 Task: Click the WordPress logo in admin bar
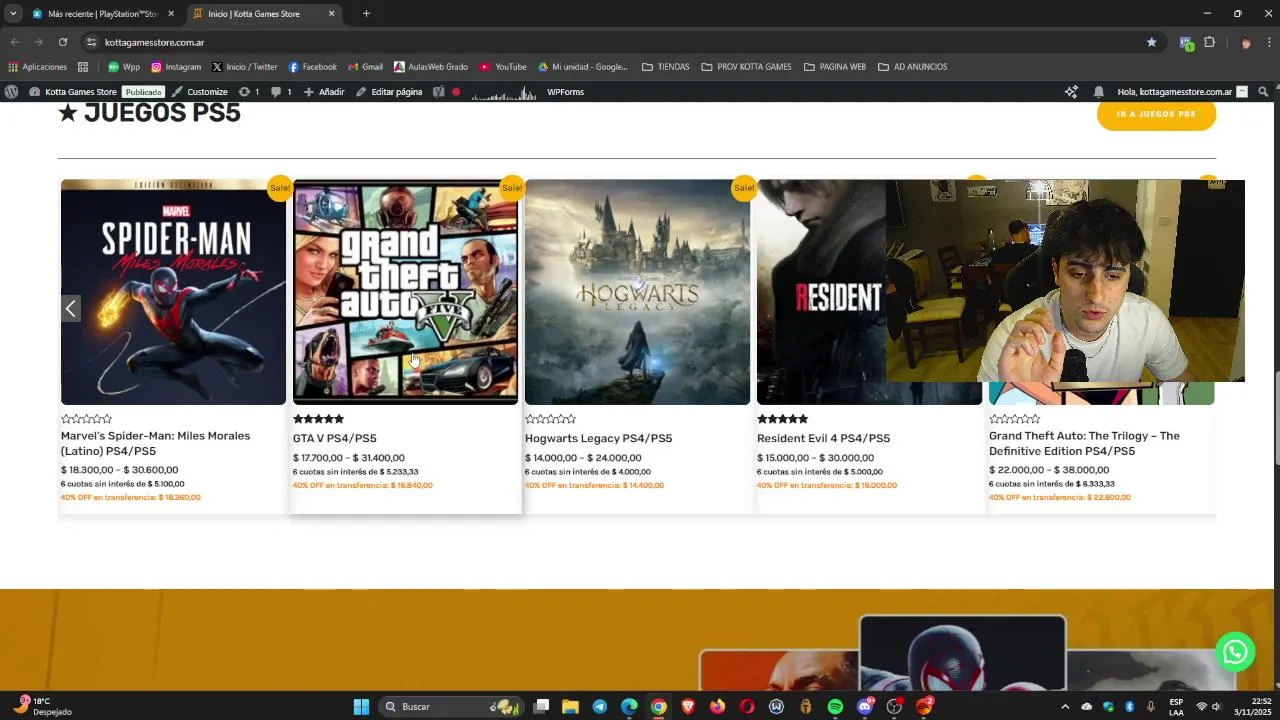pyautogui.click(x=11, y=92)
